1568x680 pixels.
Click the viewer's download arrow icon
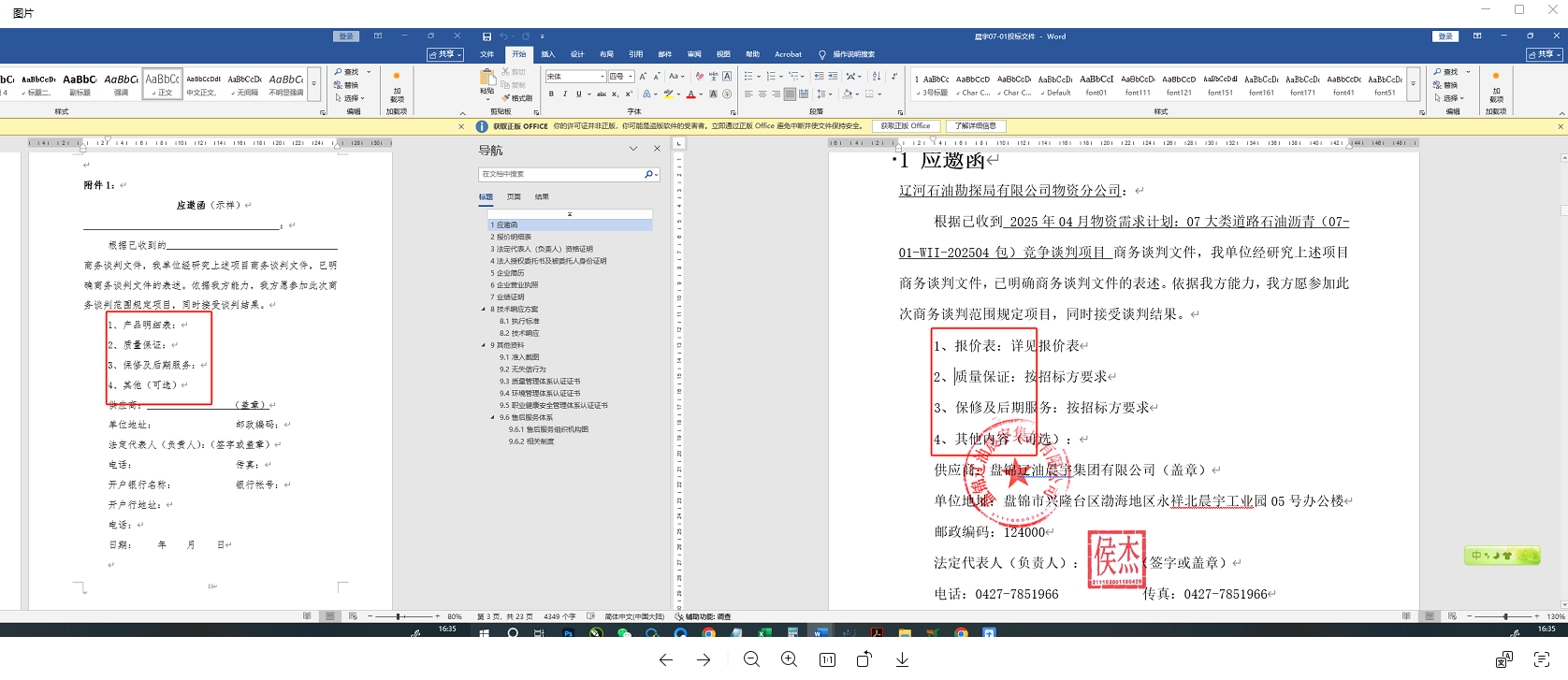tap(902, 659)
